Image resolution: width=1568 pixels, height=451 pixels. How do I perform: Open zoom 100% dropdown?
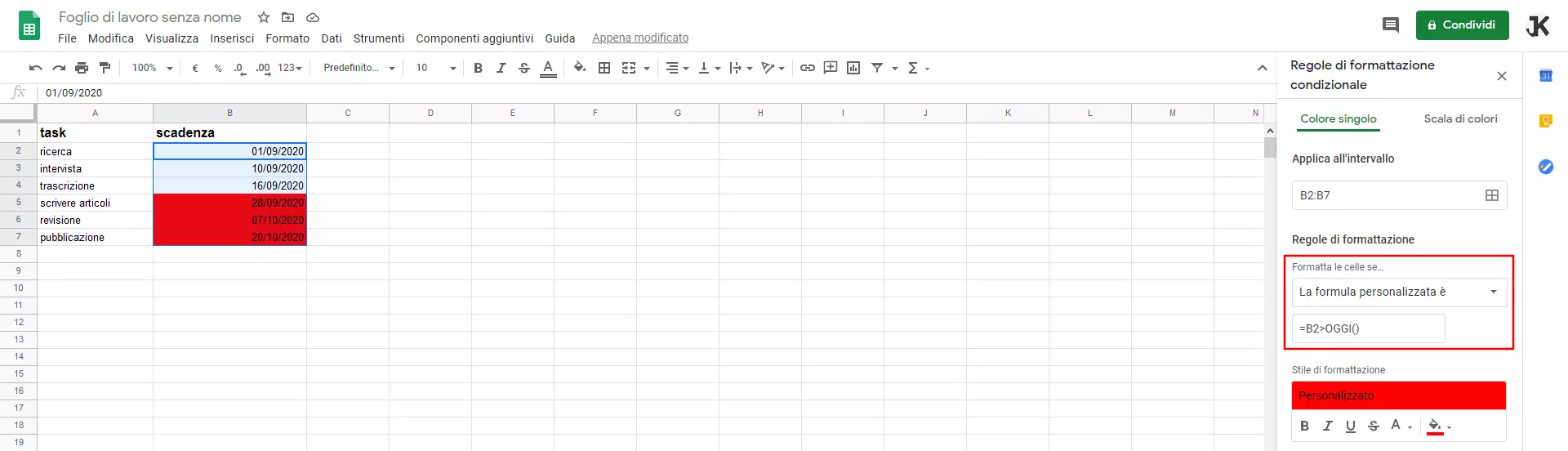[153, 68]
